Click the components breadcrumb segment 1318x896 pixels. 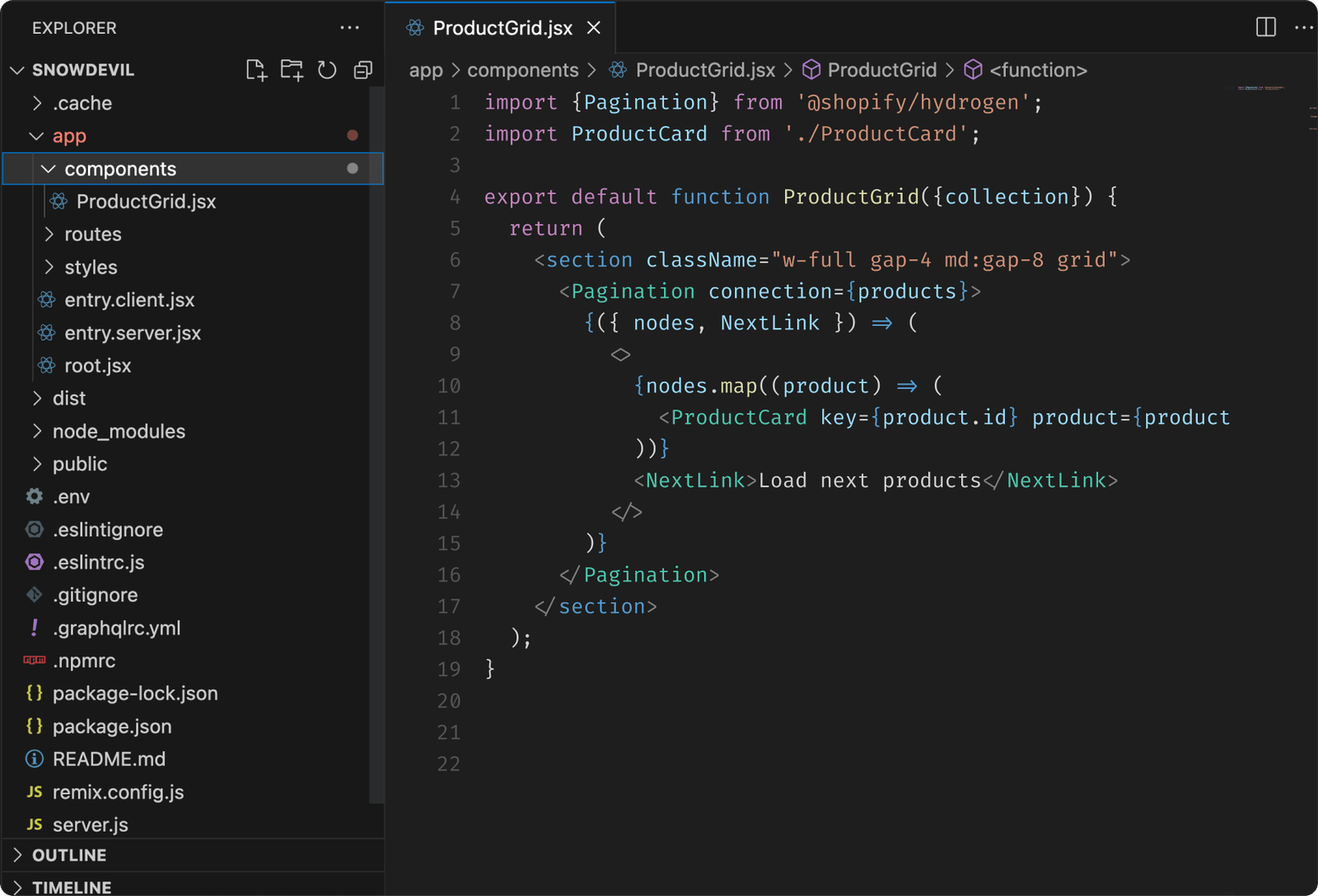[x=523, y=71]
